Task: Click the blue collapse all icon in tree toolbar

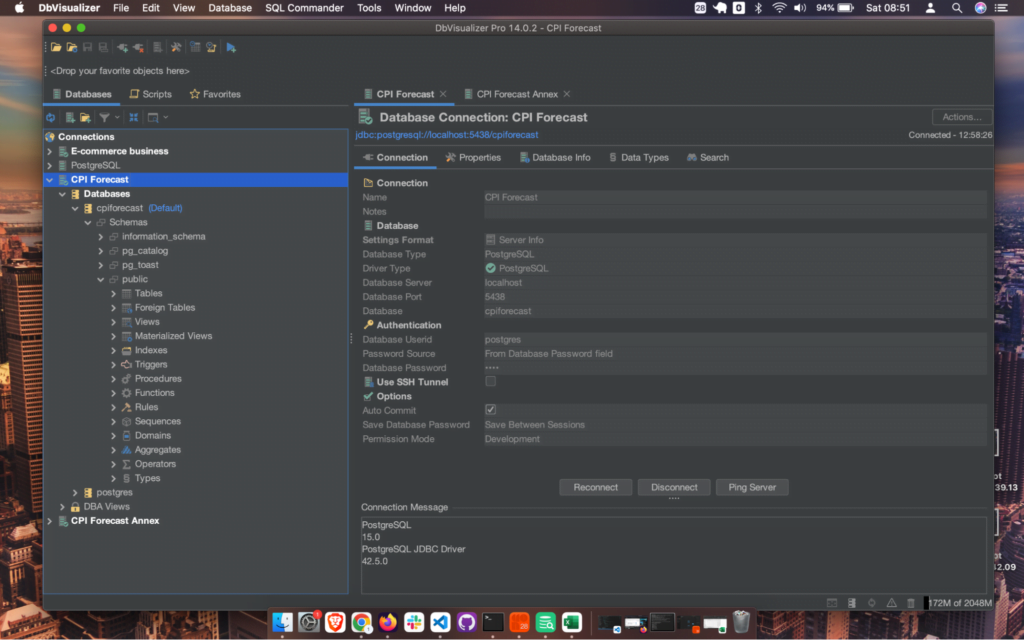Action: pos(133,118)
